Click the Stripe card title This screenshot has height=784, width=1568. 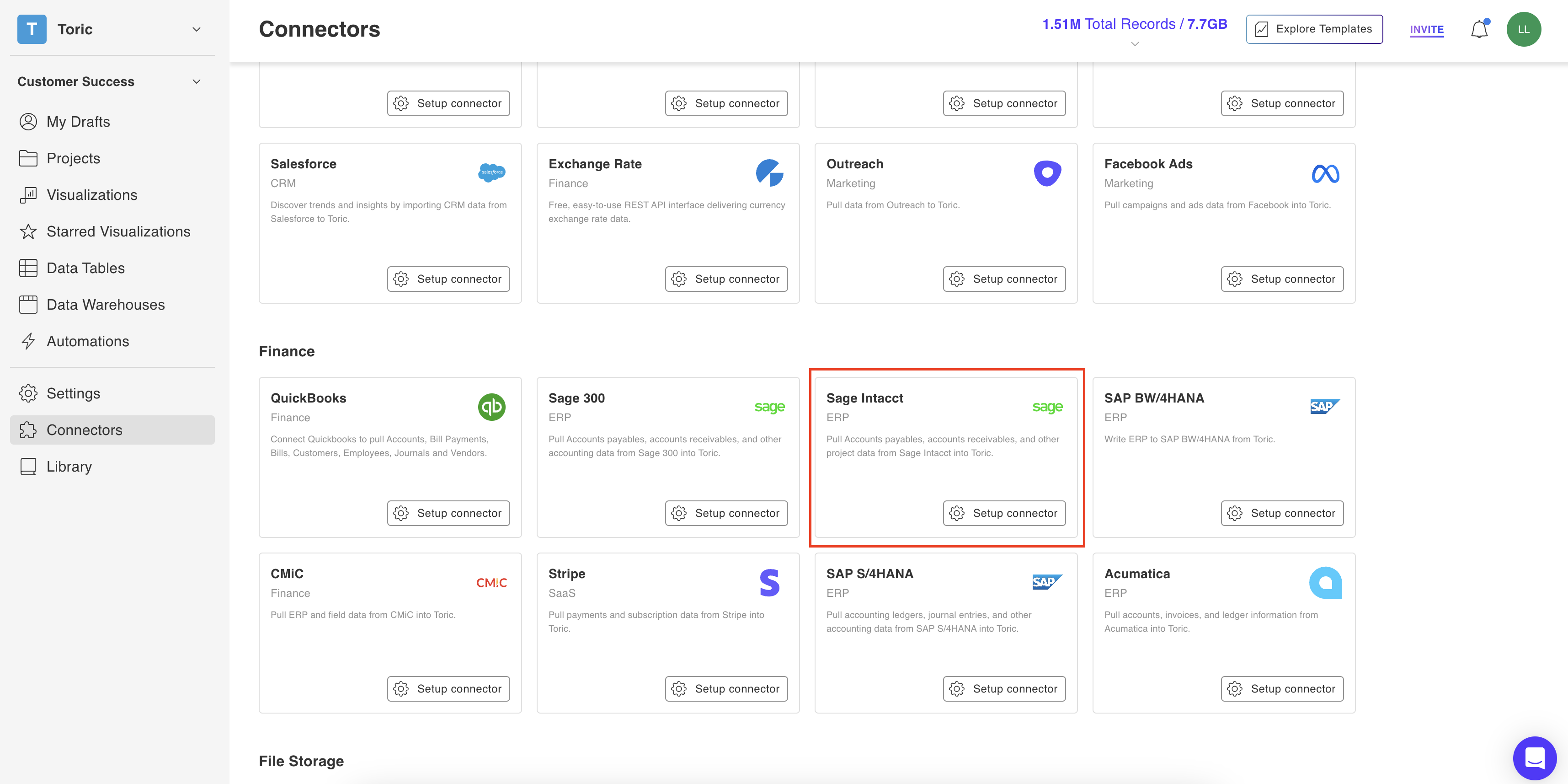[567, 574]
